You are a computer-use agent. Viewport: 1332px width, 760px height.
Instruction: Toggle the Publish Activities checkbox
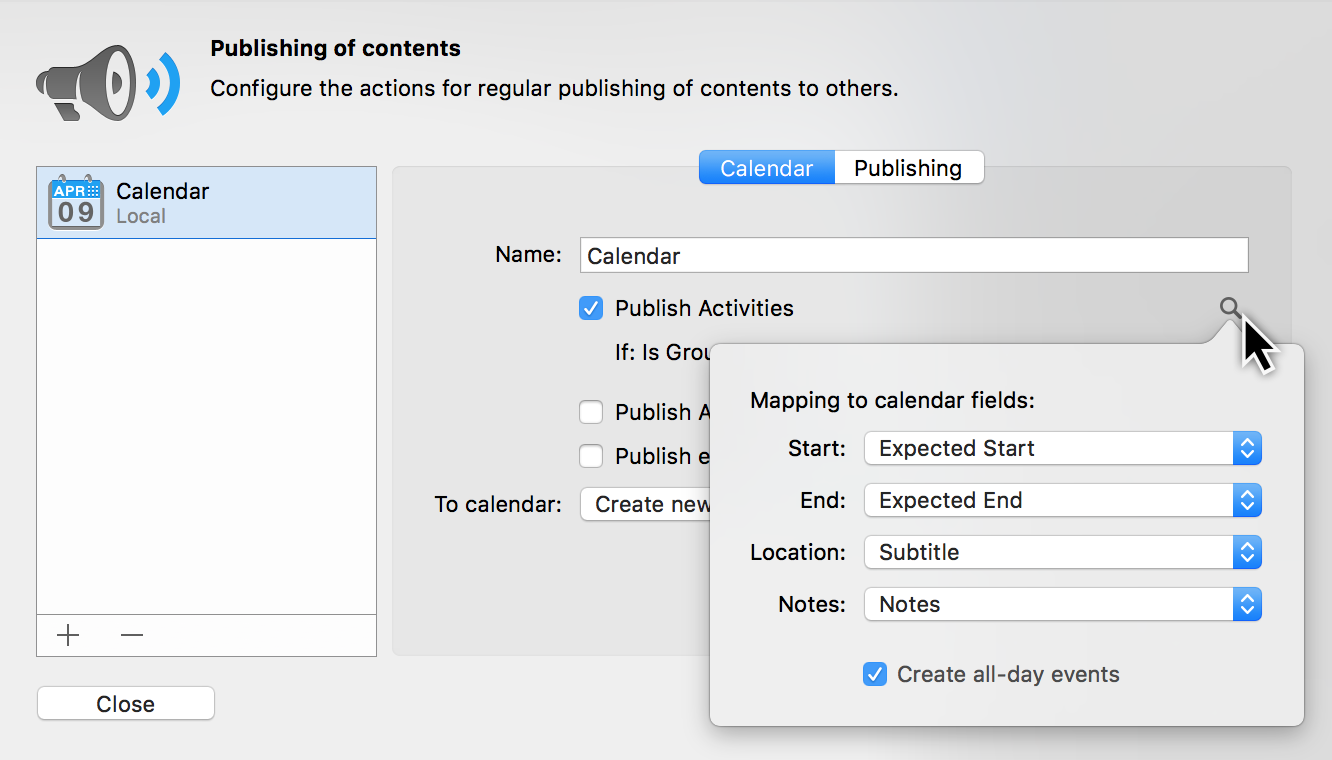(x=591, y=308)
